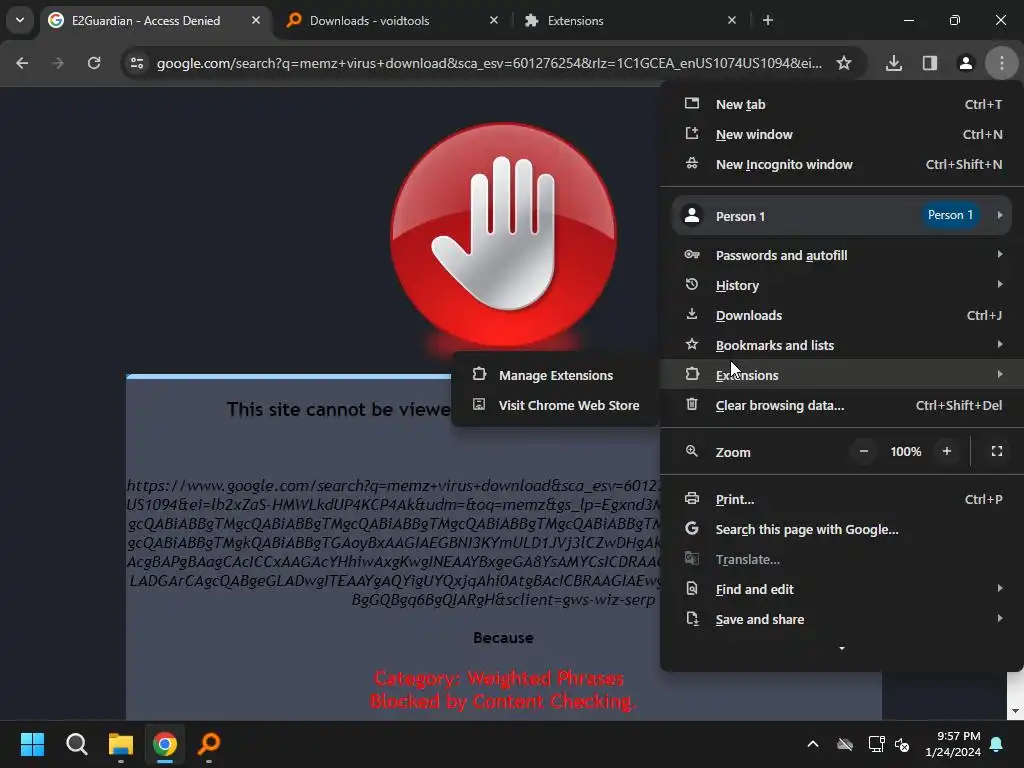Screen dimensions: 1024x768
Task: Open the site information icon in the address bar
Action: coord(137,63)
